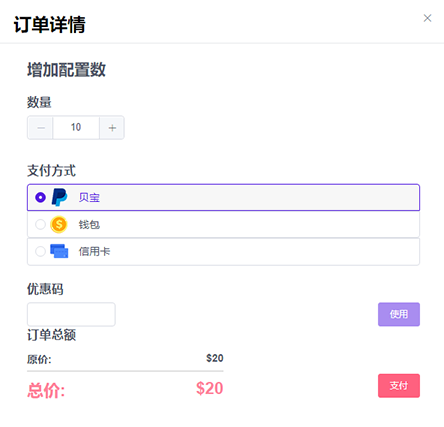The image size is (444, 427).
Task: Click the blue credit card icon
Action: 59,251
